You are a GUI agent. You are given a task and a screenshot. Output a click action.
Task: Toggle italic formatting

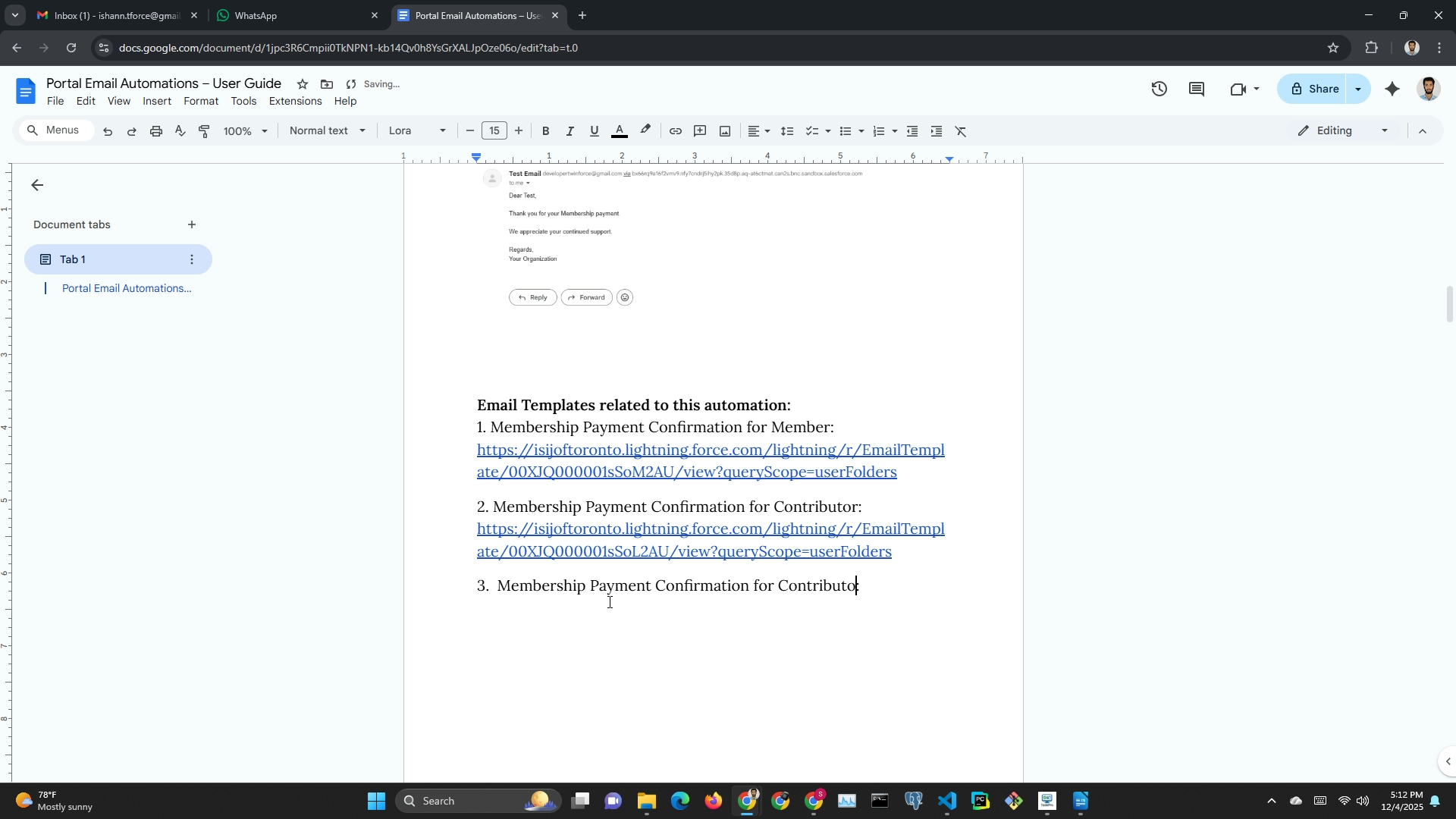(570, 131)
